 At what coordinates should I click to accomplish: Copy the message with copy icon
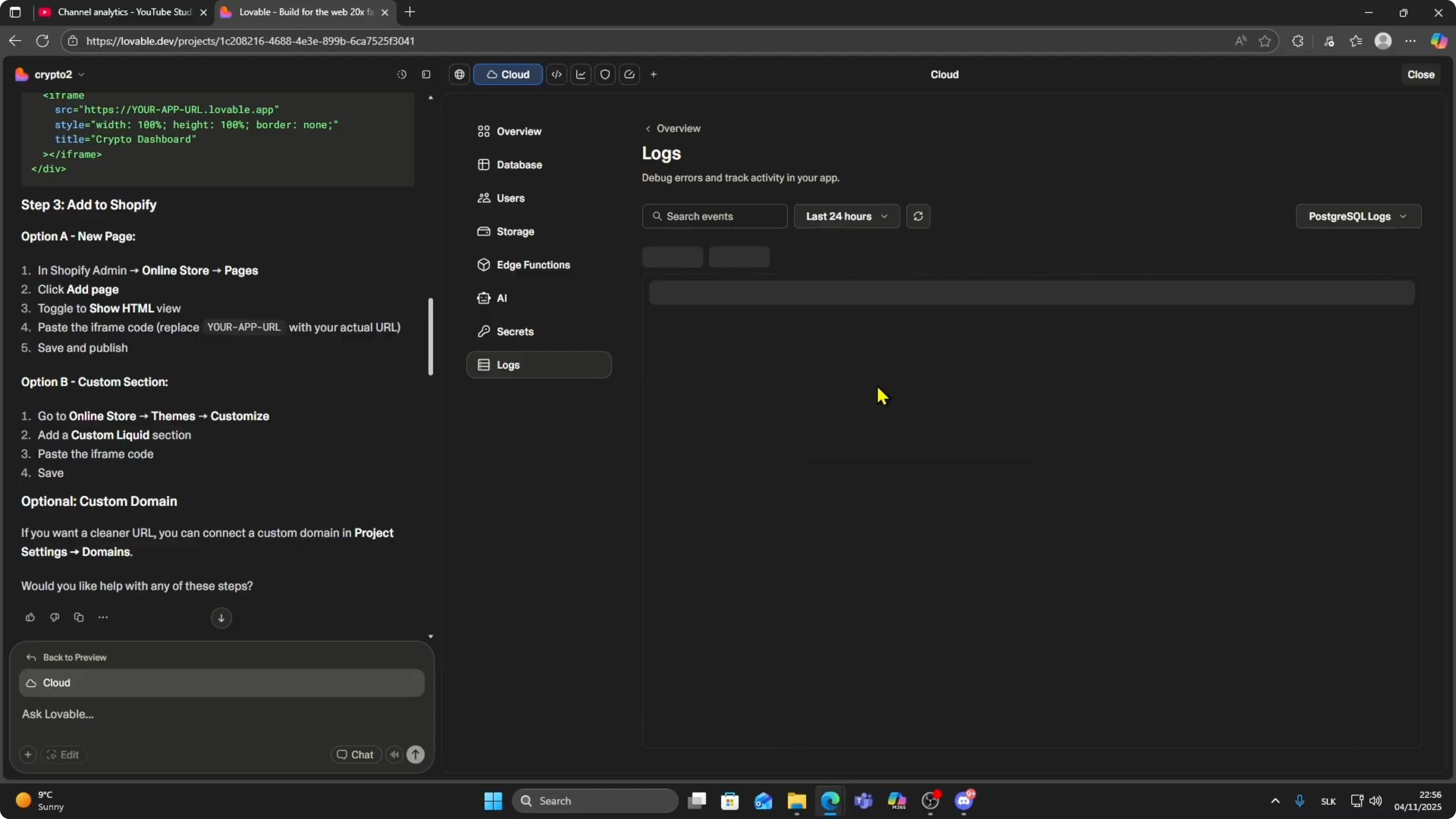(79, 617)
